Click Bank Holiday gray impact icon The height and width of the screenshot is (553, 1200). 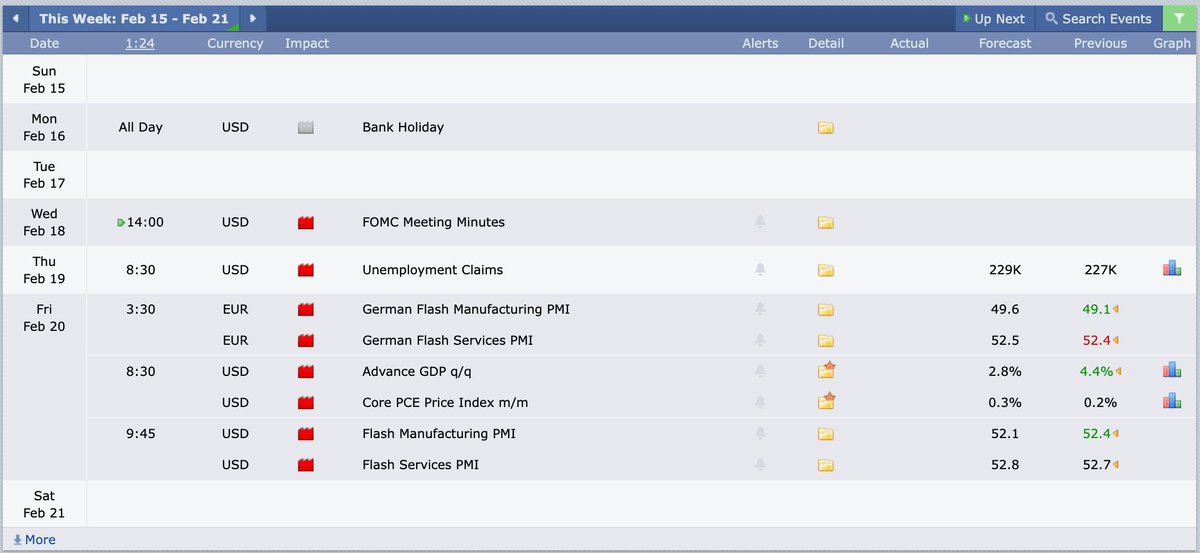click(306, 127)
